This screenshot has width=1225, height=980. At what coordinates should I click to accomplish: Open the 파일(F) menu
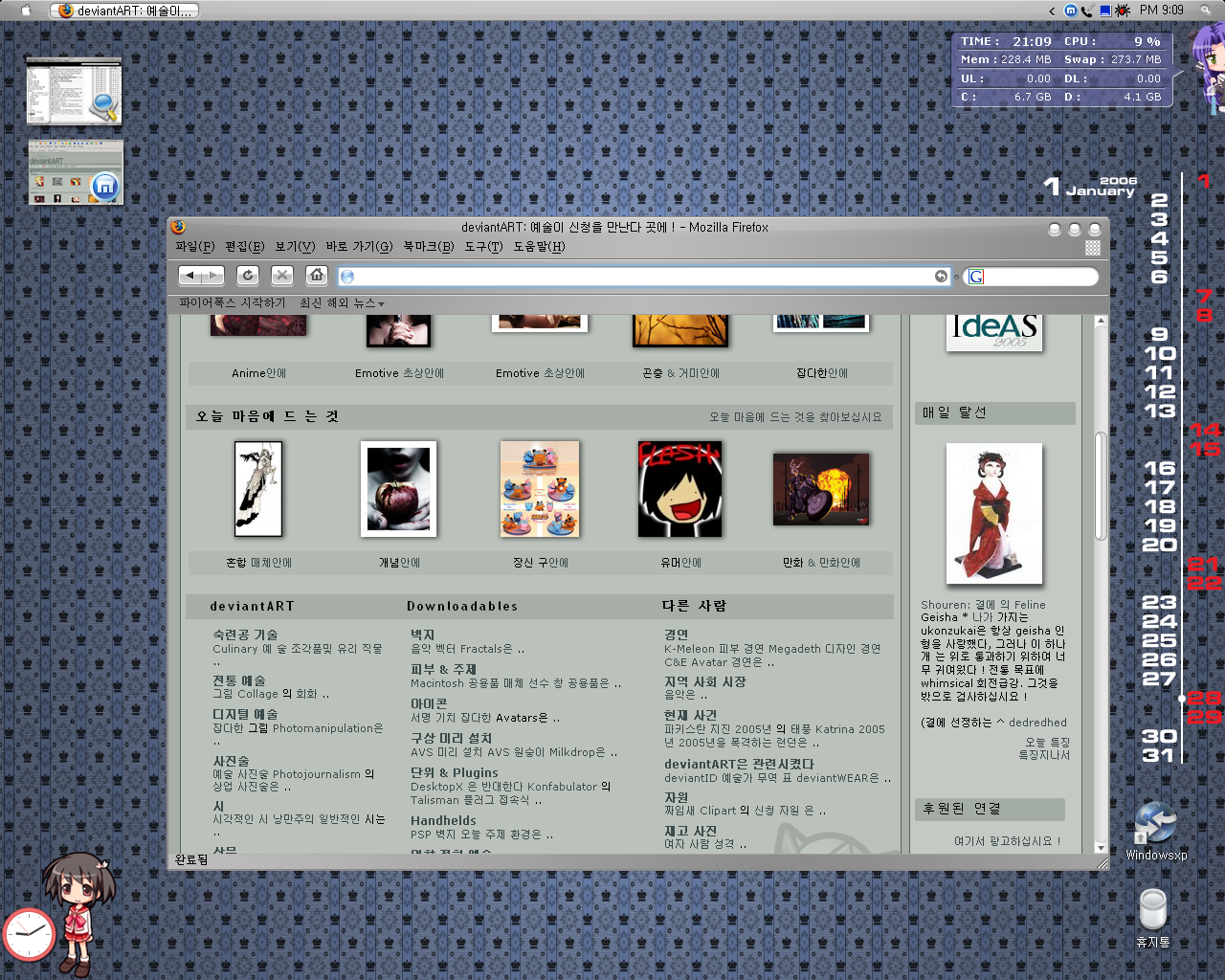coord(195,247)
